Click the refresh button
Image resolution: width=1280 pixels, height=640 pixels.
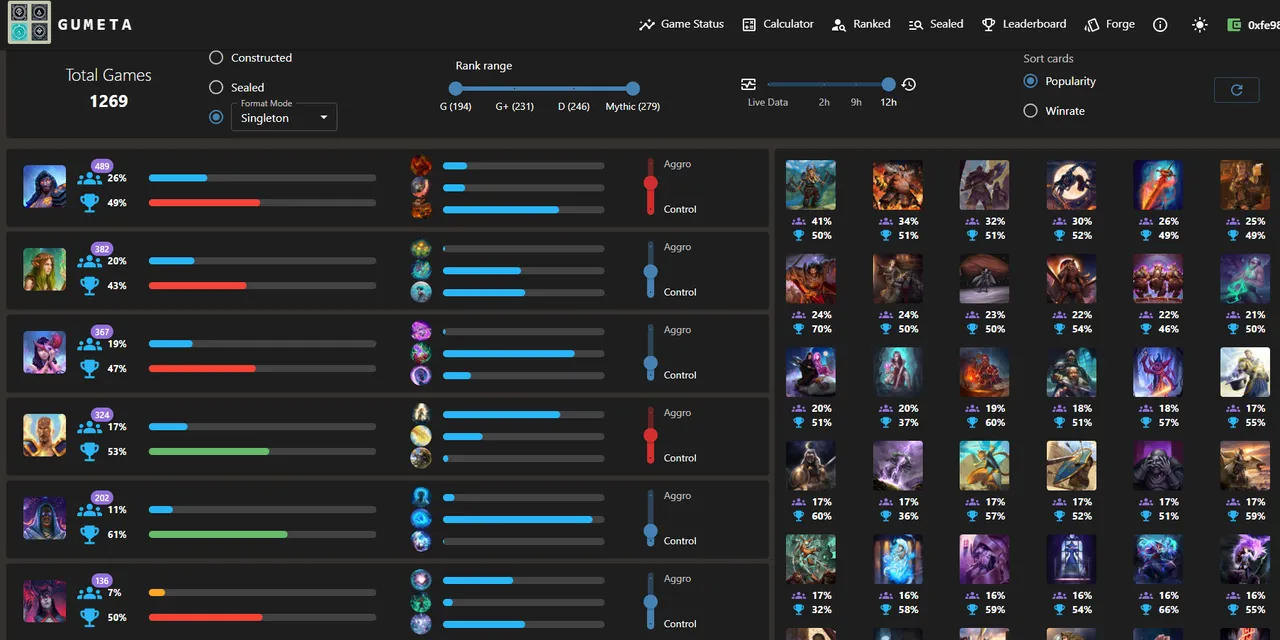[x=1236, y=90]
